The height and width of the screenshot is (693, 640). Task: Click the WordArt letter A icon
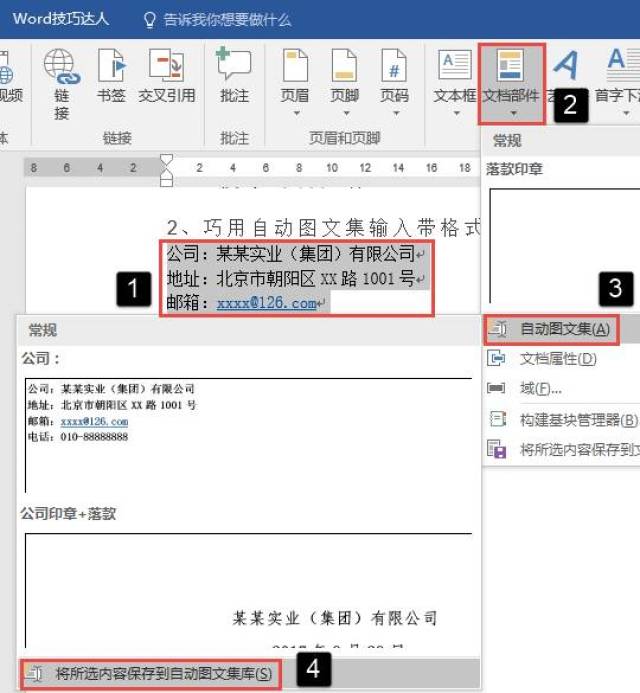tap(566, 65)
